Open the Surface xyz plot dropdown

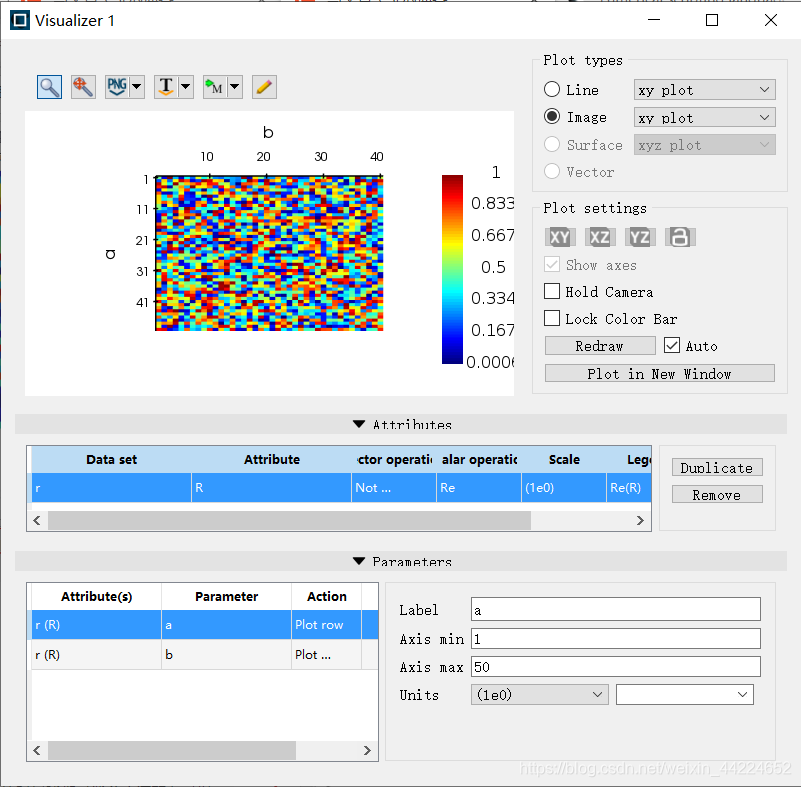tap(704, 145)
